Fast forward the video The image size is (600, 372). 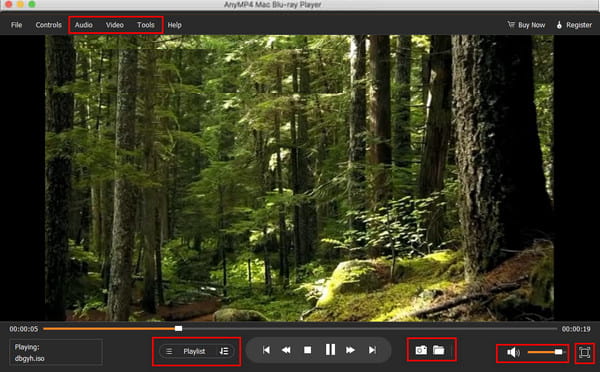coord(350,350)
